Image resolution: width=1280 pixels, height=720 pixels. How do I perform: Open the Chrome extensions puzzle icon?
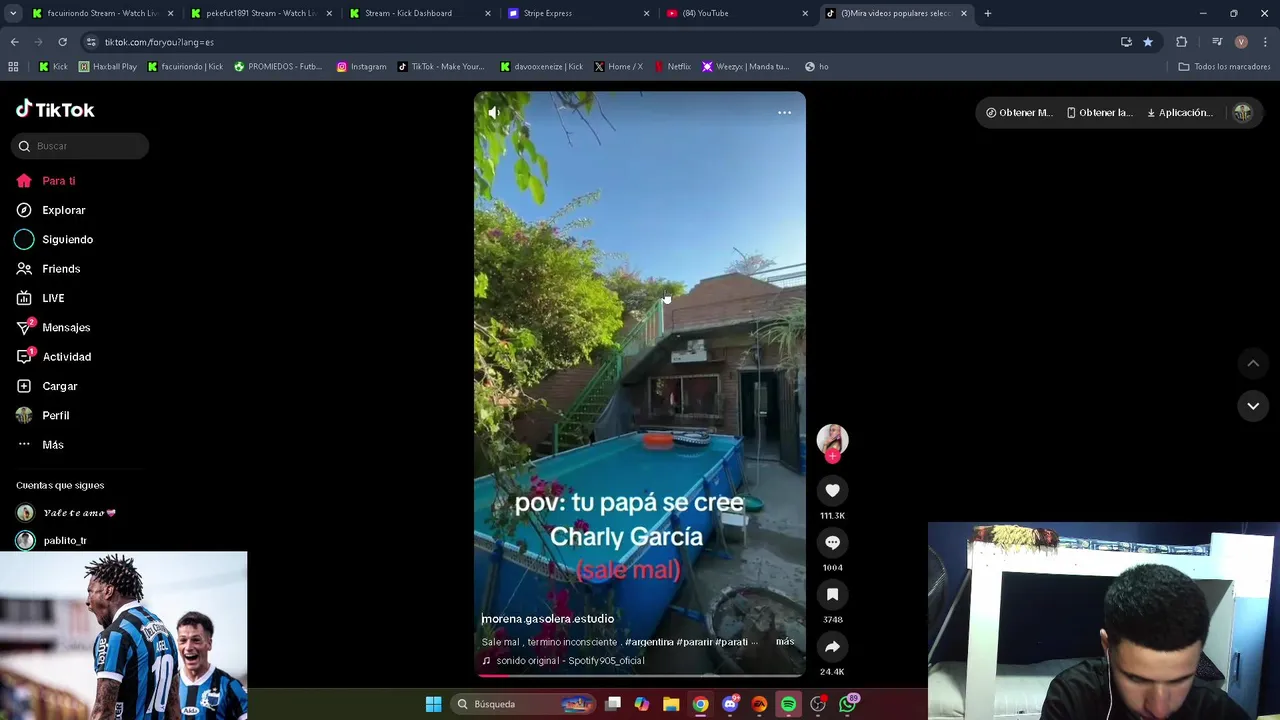[x=1182, y=42]
